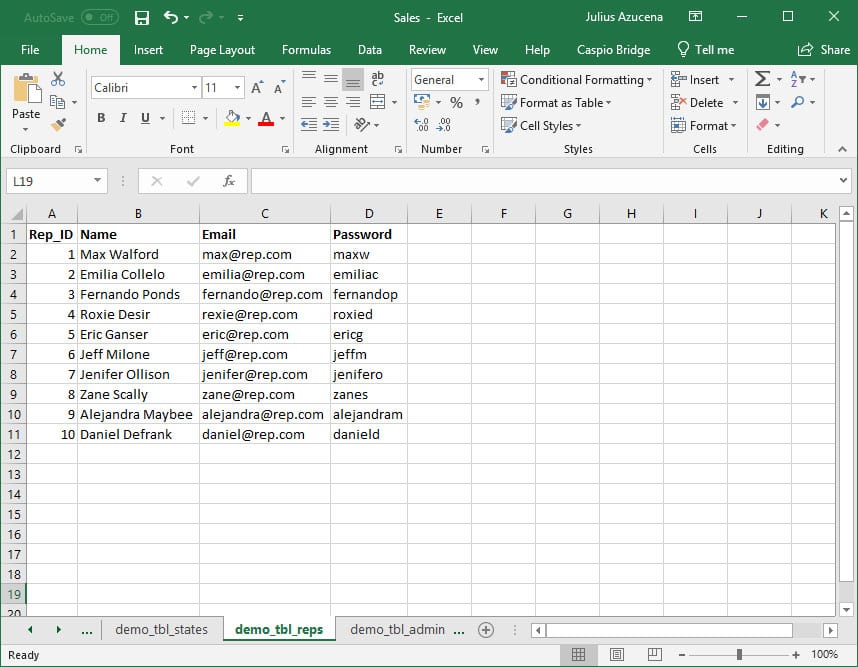Toggle Bold formatting
This screenshot has width=858, height=667.
[101, 118]
